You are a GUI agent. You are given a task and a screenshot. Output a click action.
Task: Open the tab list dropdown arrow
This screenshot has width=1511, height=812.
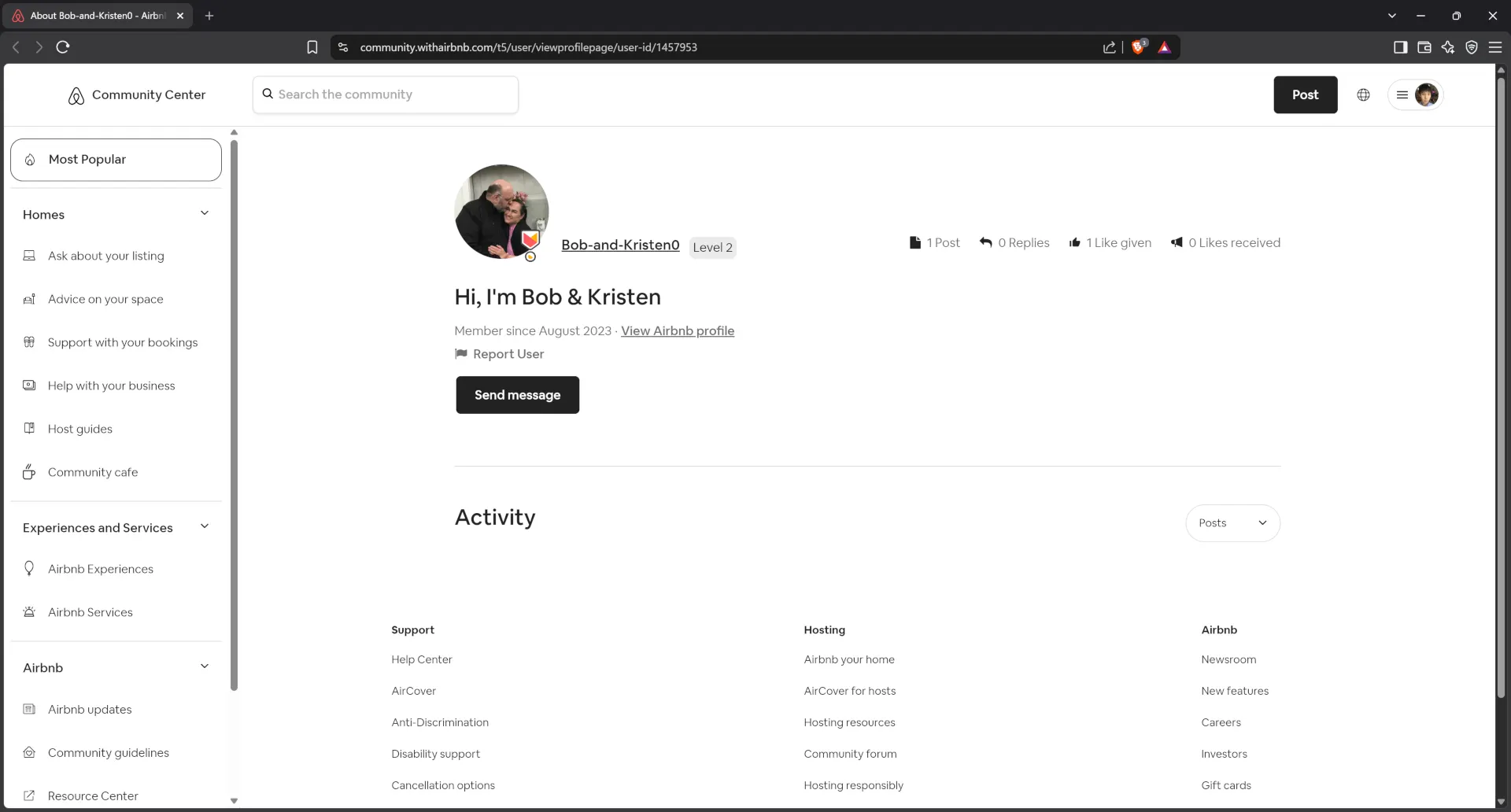pos(1391,16)
